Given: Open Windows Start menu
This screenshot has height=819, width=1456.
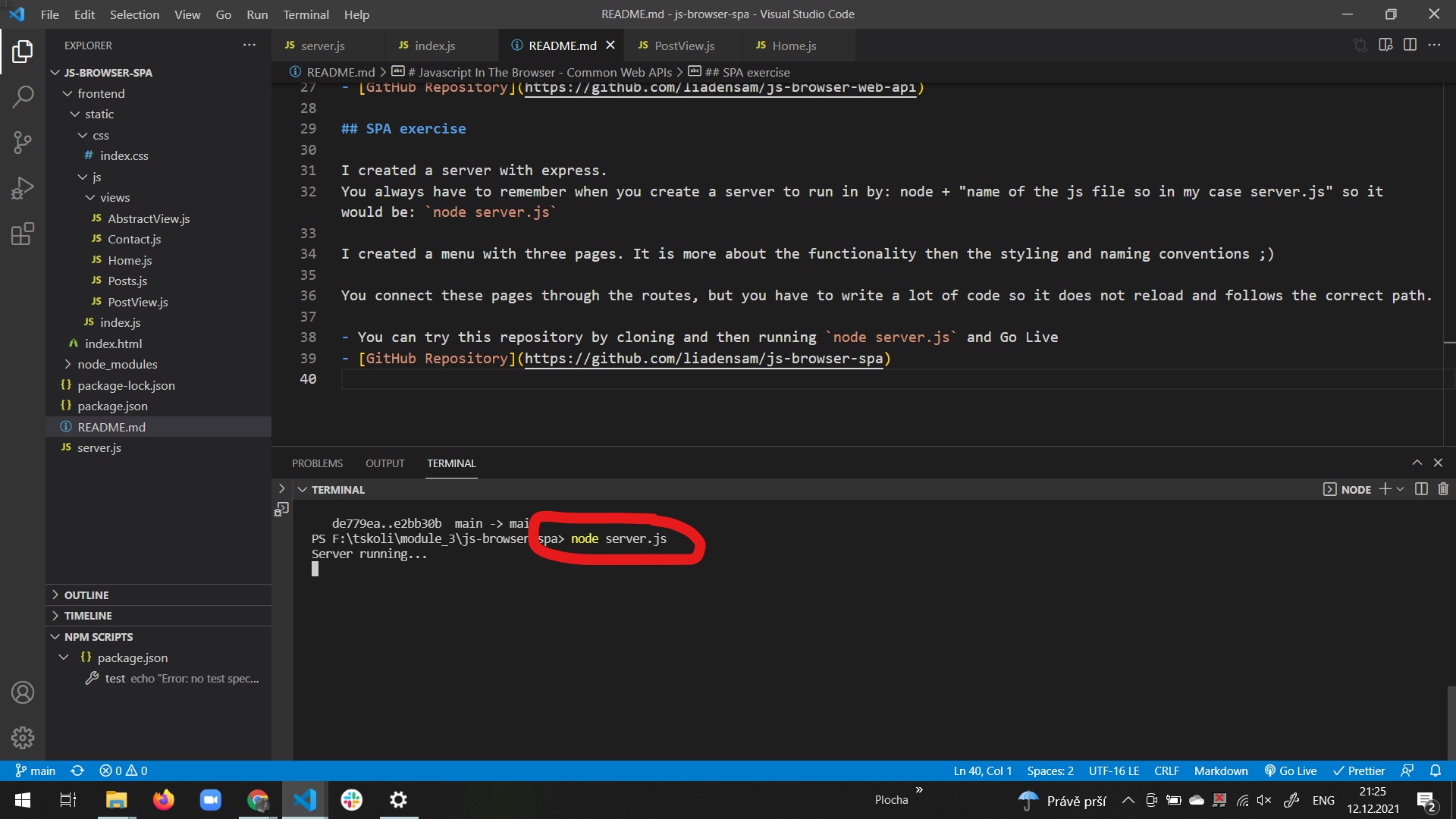Looking at the screenshot, I should tap(23, 800).
